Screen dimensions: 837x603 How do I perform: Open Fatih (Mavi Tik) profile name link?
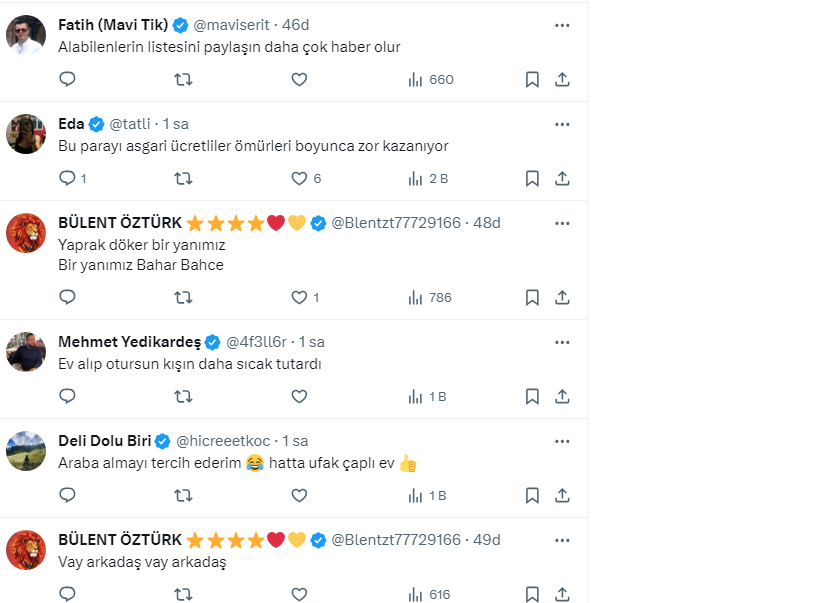click(113, 25)
